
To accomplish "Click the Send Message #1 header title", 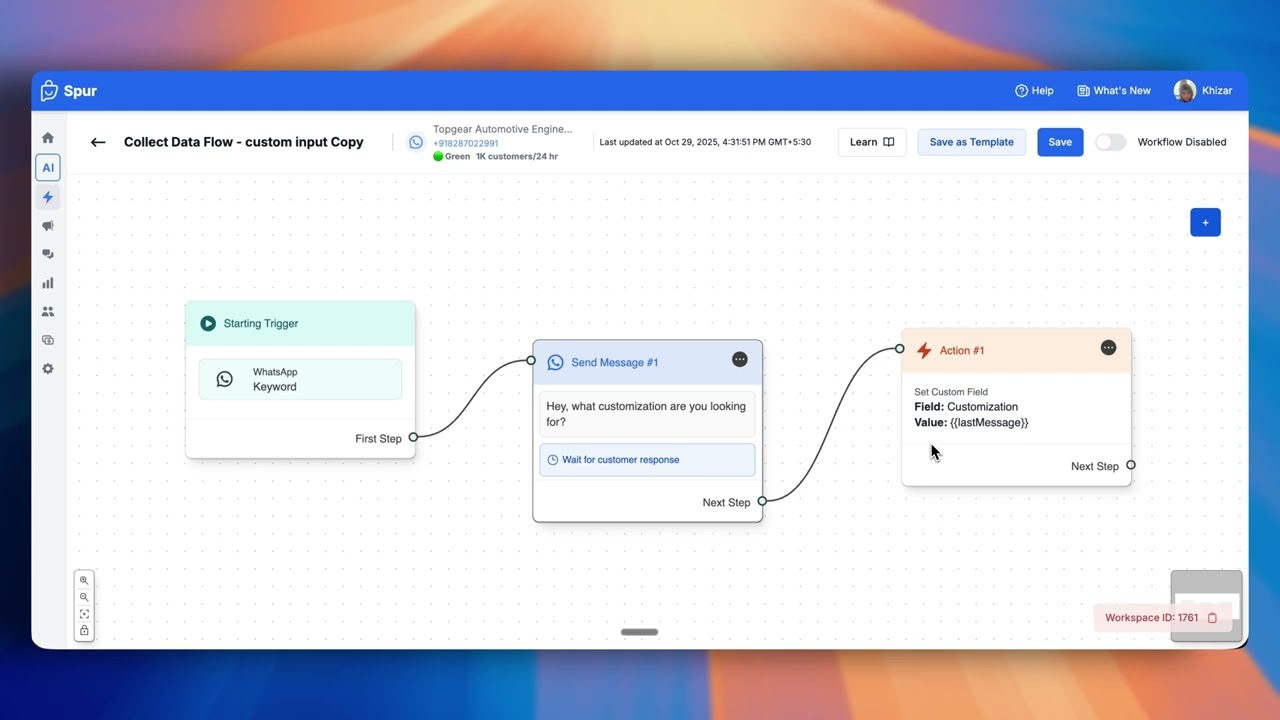I will click(615, 363).
